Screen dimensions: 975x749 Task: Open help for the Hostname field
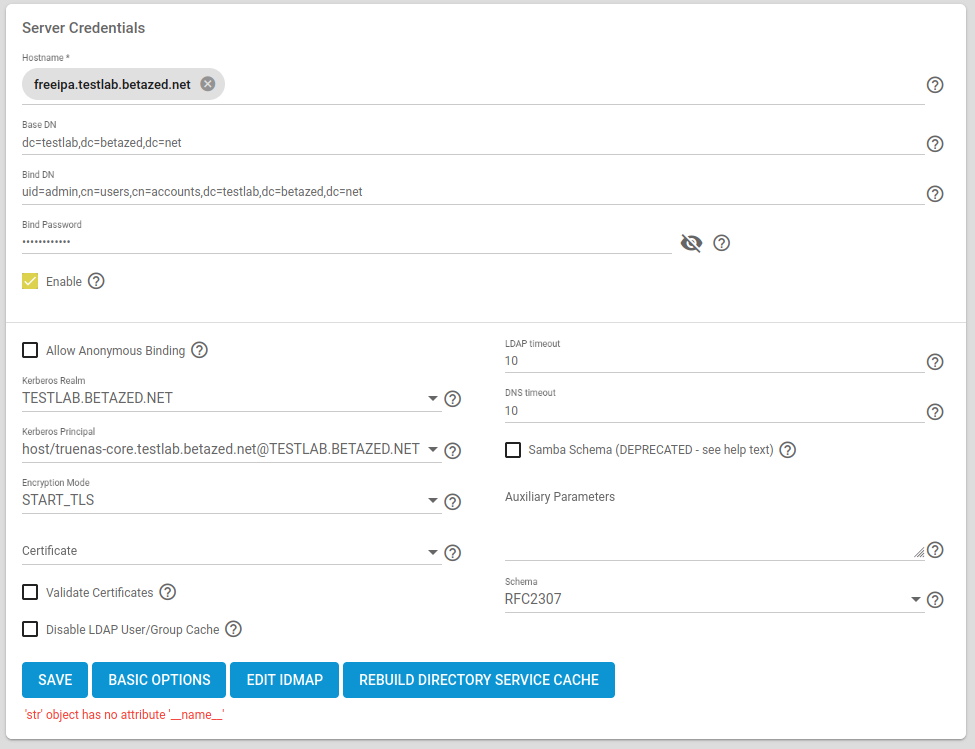pyautogui.click(x=935, y=85)
